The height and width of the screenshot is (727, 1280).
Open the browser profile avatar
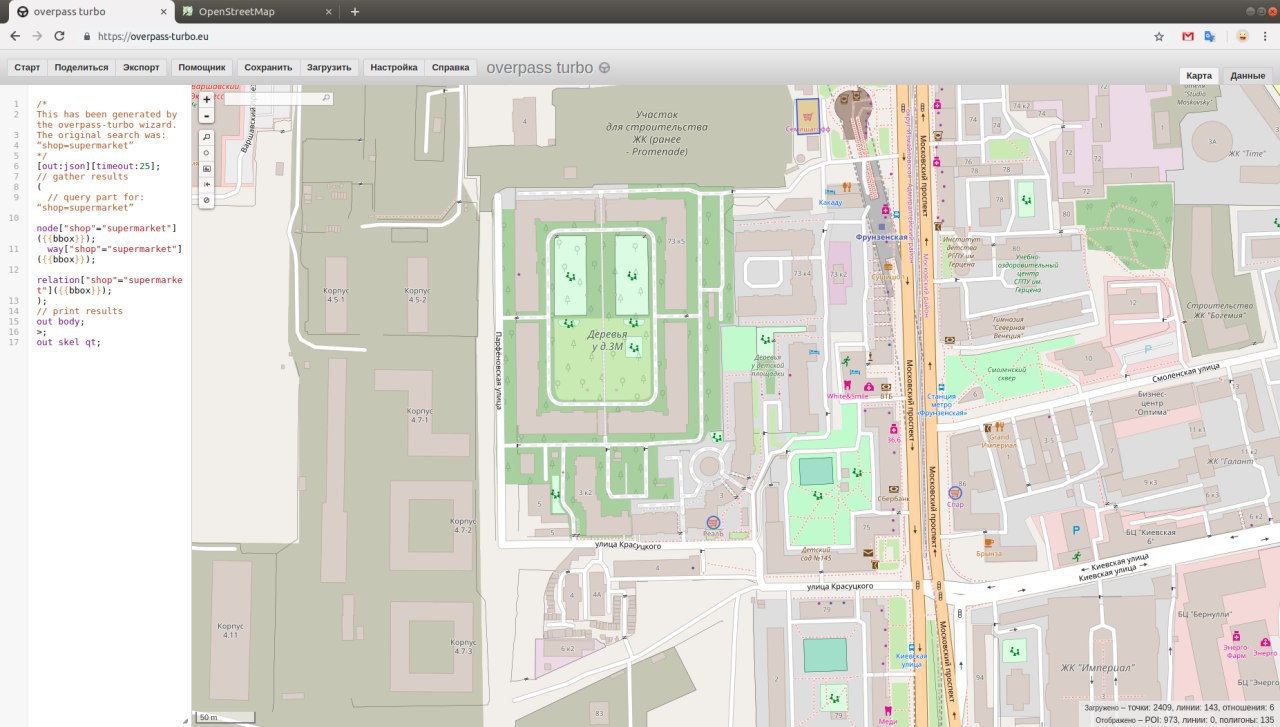(x=1242, y=36)
